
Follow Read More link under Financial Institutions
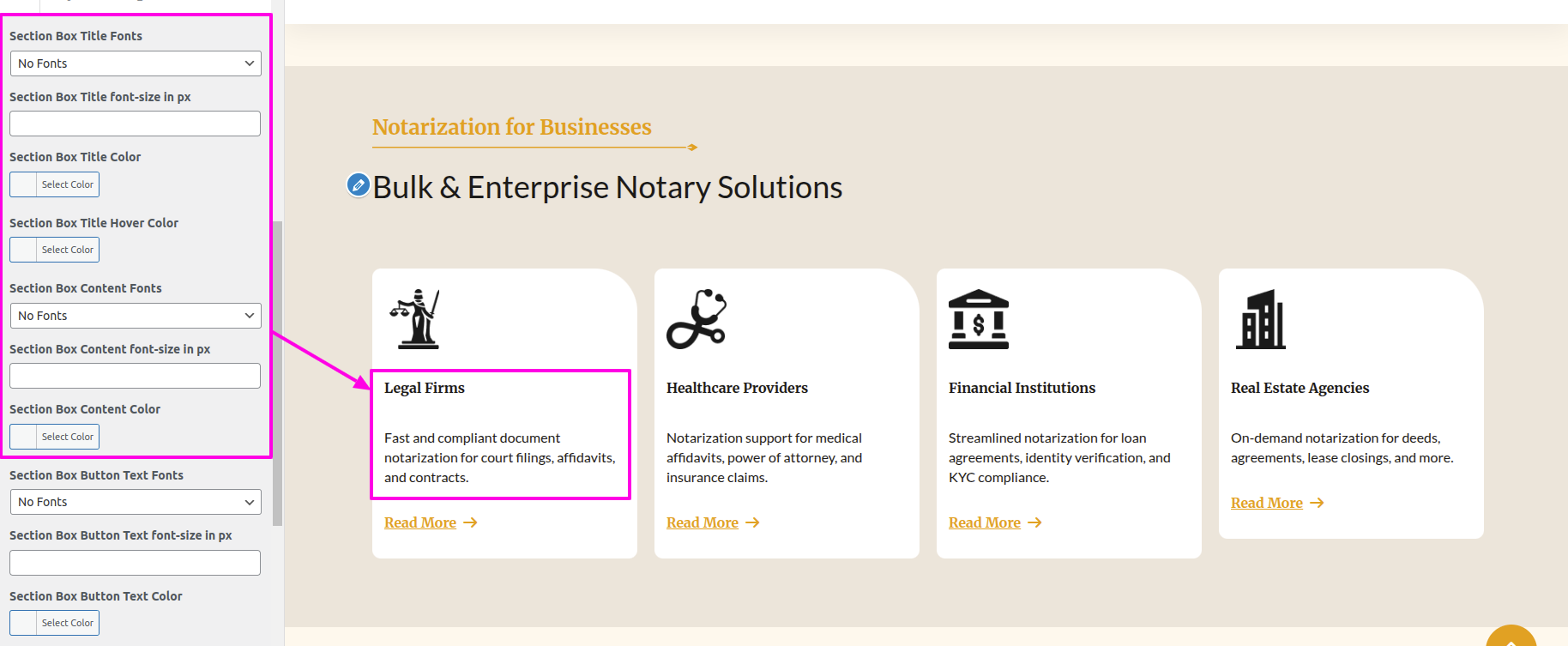click(984, 522)
